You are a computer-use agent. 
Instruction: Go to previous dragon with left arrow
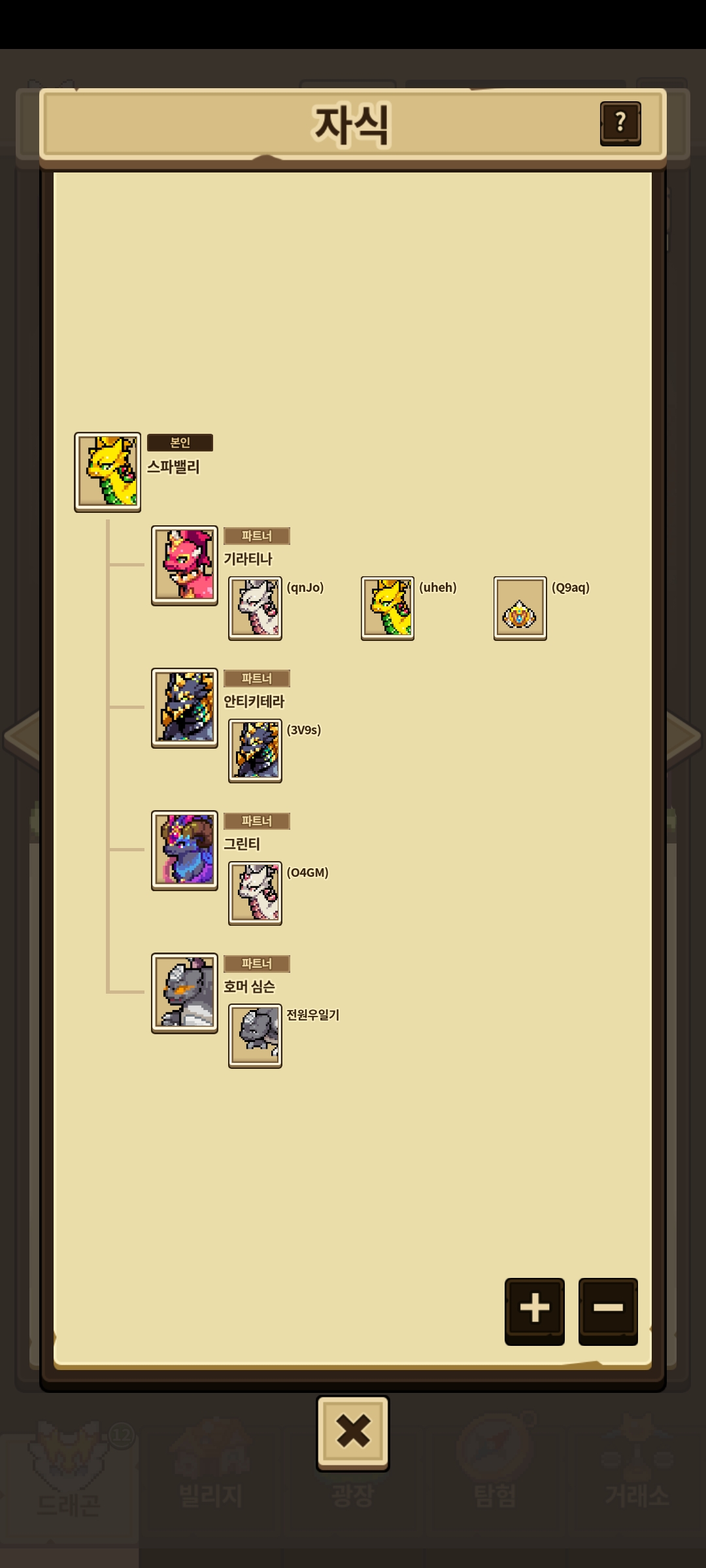tap(22, 736)
